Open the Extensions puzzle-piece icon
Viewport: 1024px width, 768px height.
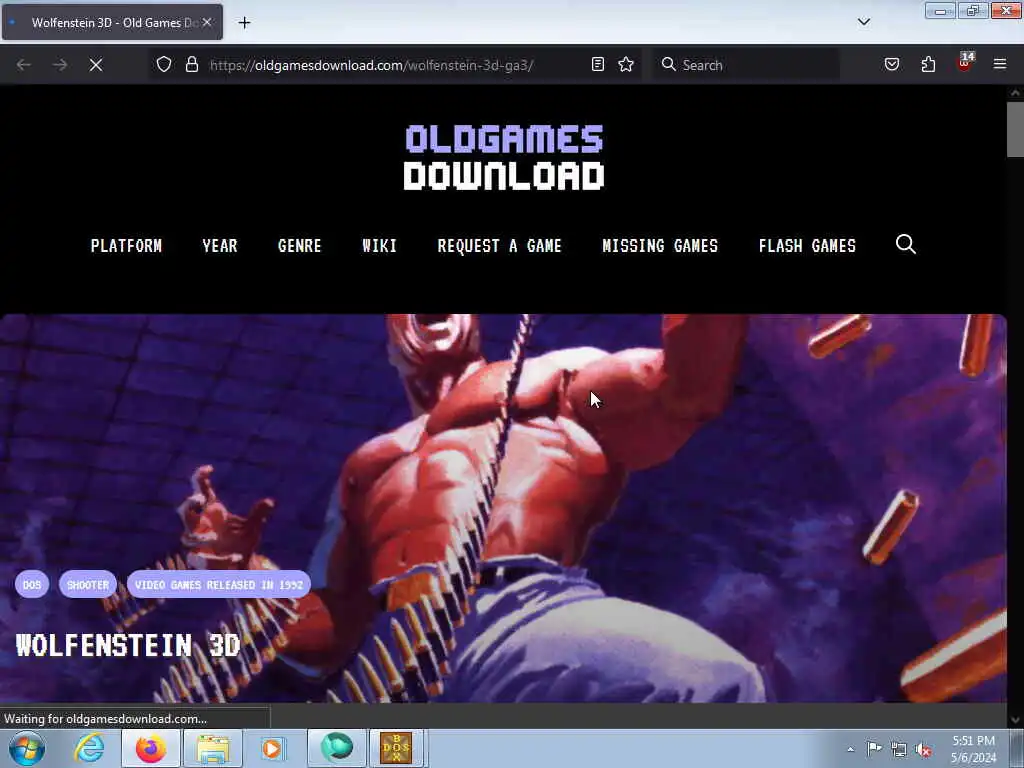coord(928,65)
